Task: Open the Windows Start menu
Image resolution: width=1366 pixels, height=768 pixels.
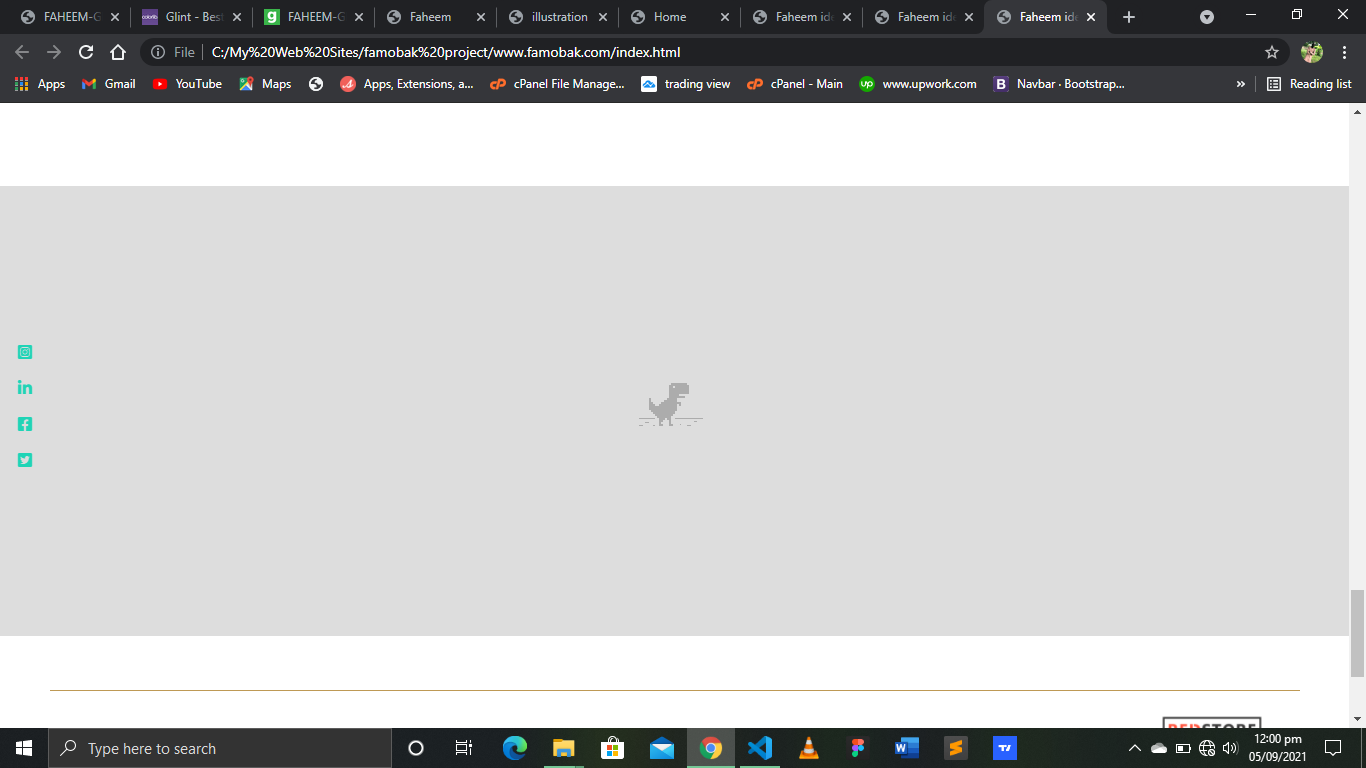Action: pos(24,748)
